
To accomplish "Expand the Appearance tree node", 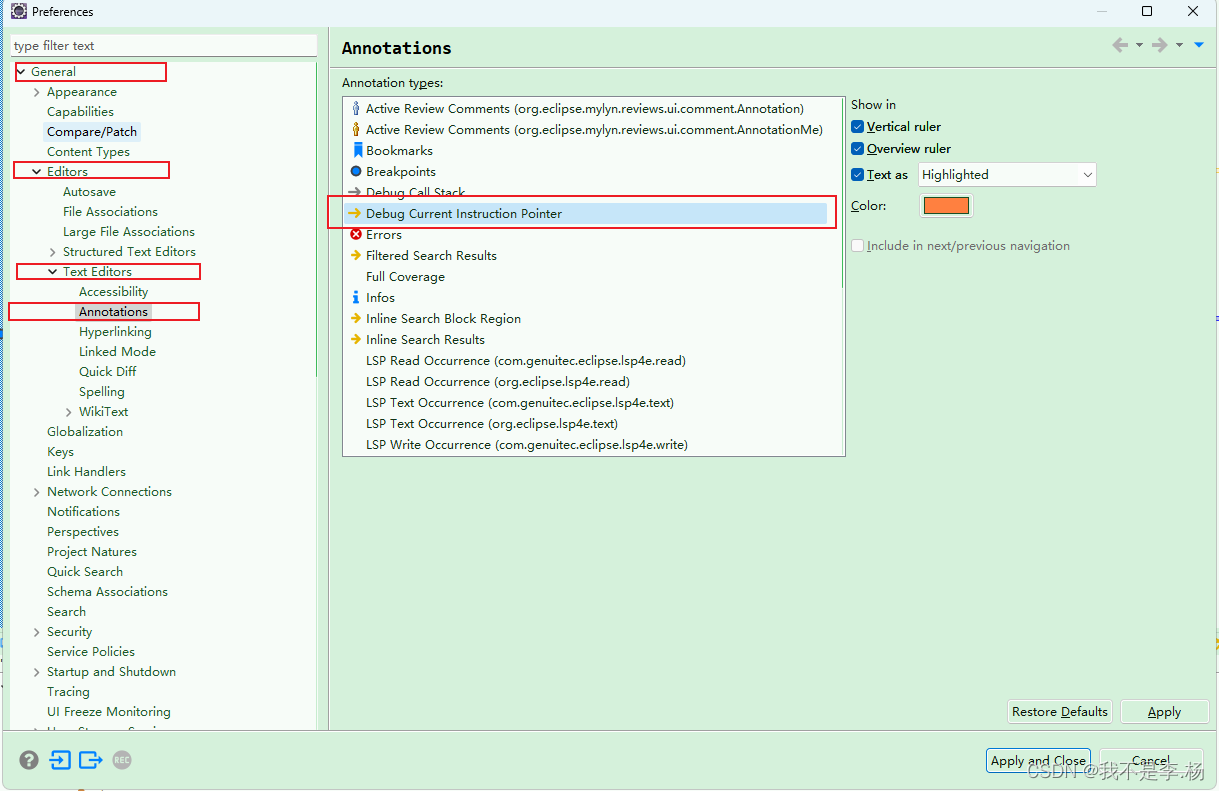I will point(37,92).
